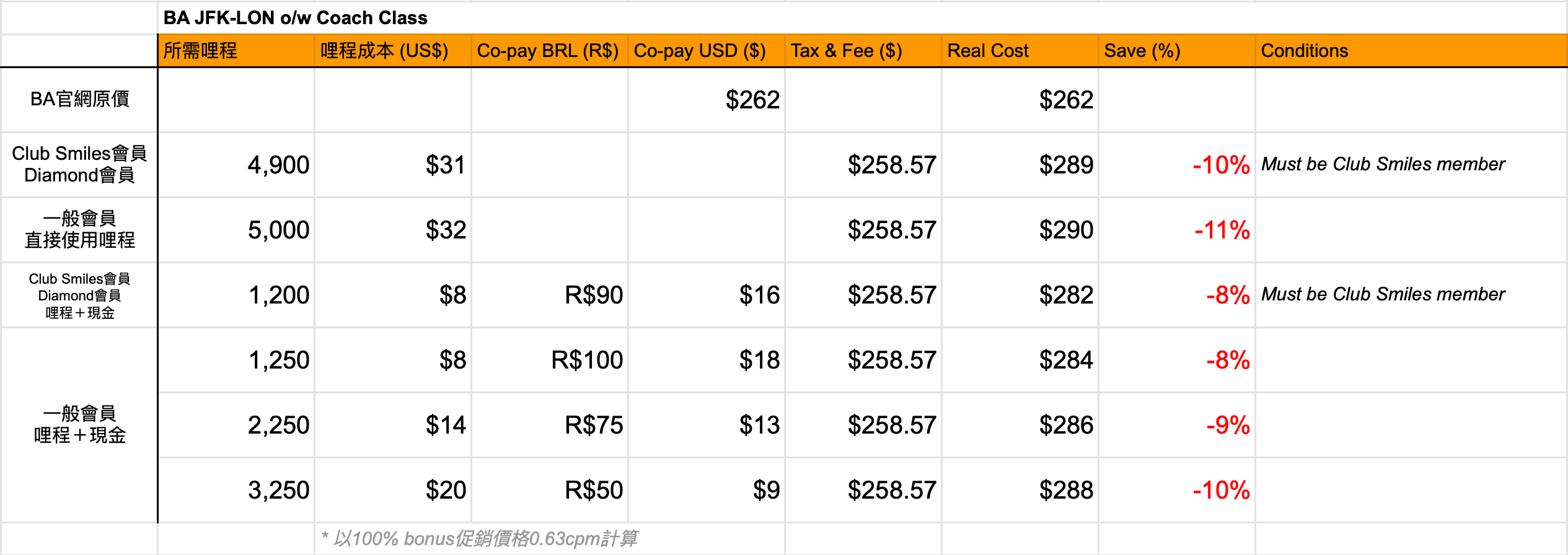
Task: Click the R$100 co-pay cell
Action: [549, 360]
